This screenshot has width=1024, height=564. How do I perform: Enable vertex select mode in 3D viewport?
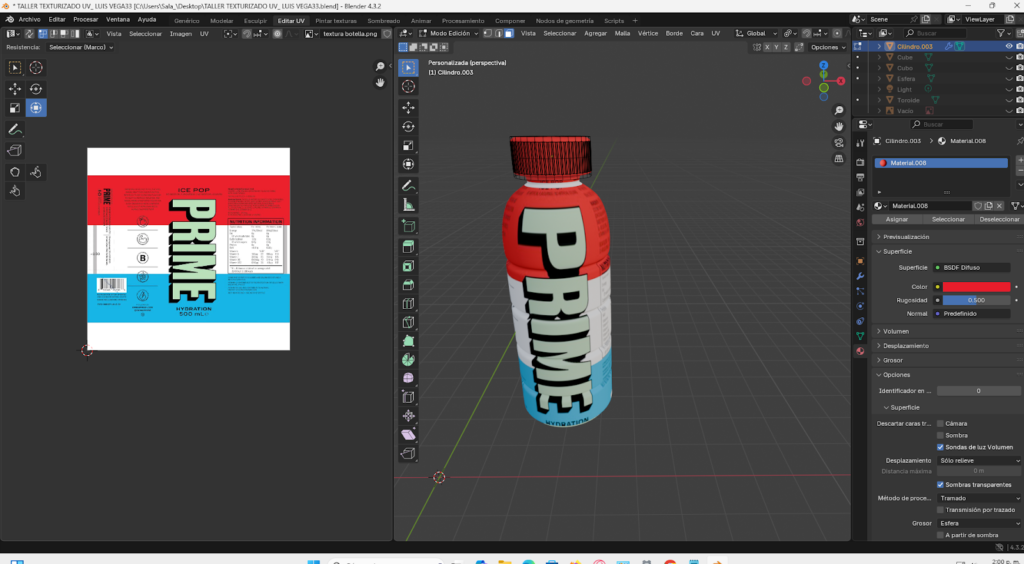coord(488,33)
